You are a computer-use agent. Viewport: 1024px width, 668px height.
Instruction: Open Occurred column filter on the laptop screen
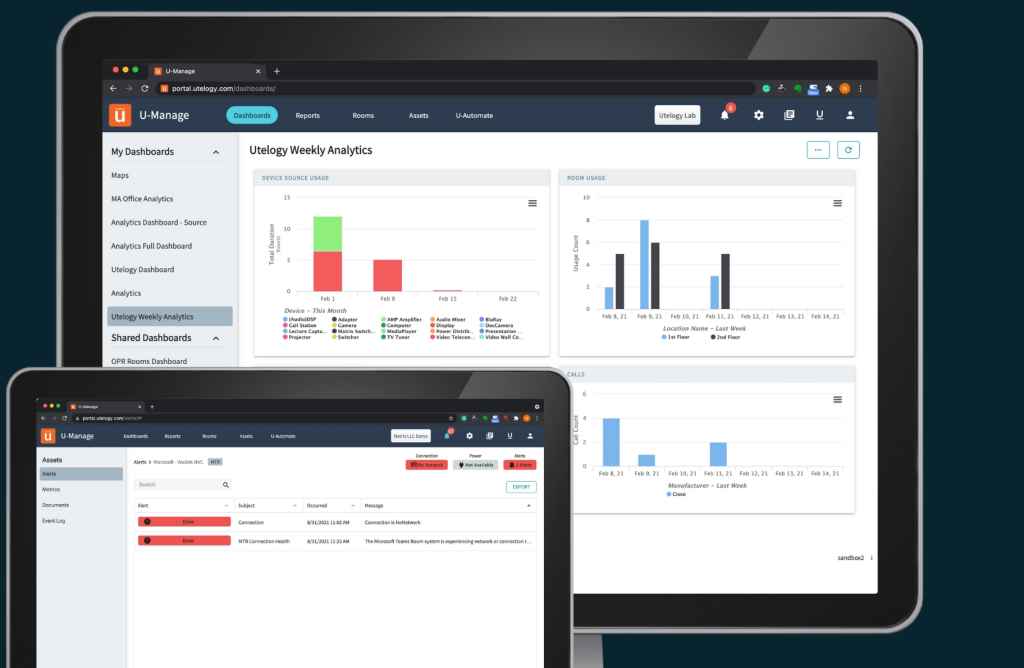coord(353,505)
